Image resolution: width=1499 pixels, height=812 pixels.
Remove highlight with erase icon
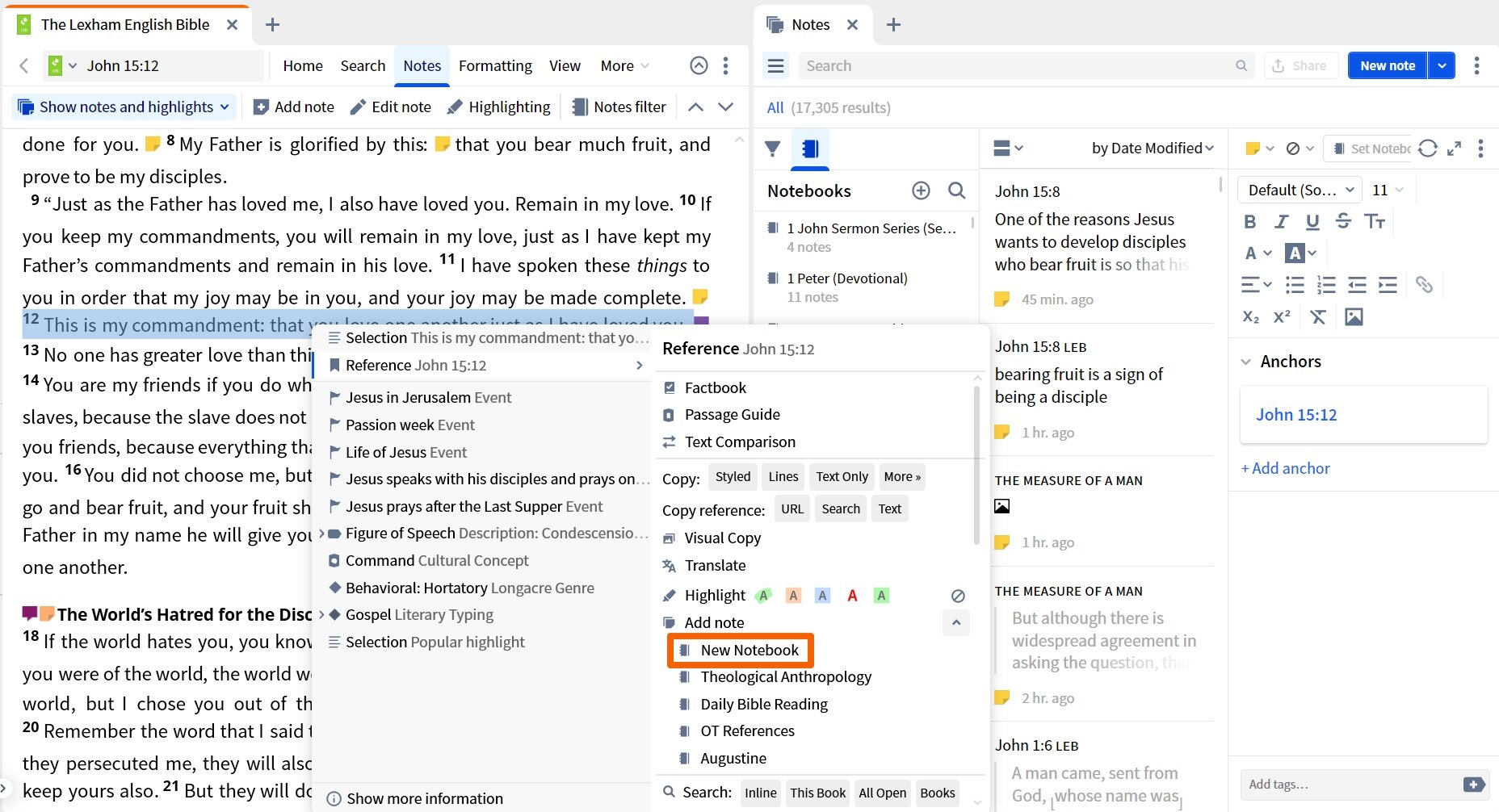pos(958,596)
